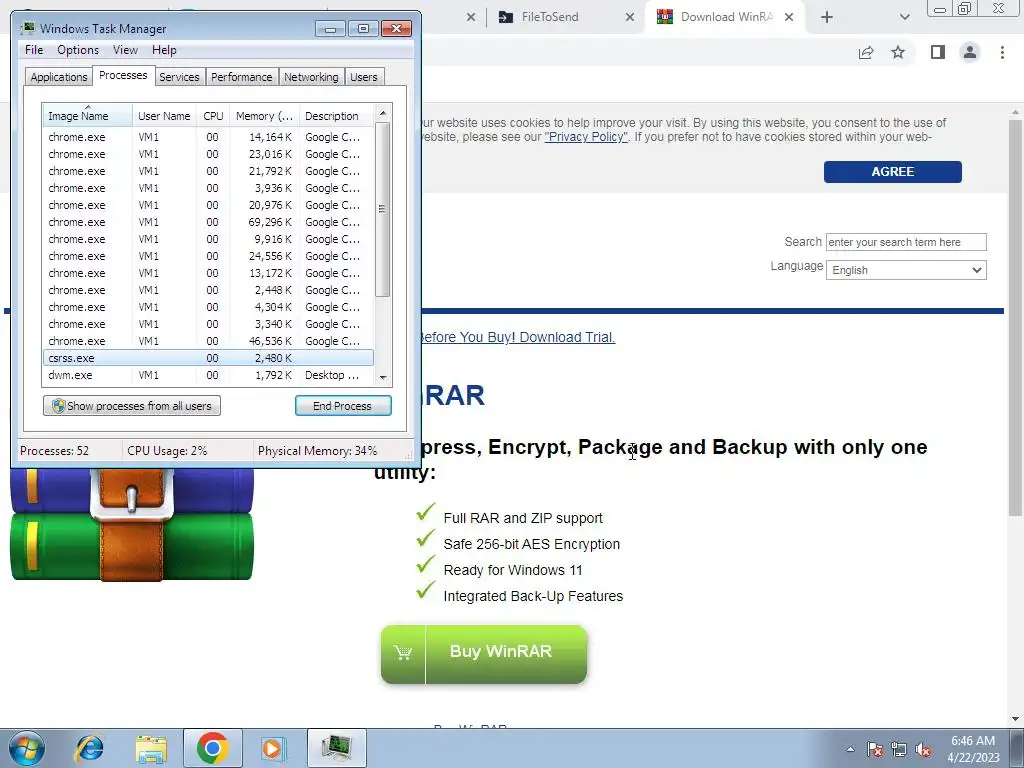Screen dimensions: 1024x768
Task: Open the Chrome profile avatar menu
Action: [x=970, y=52]
